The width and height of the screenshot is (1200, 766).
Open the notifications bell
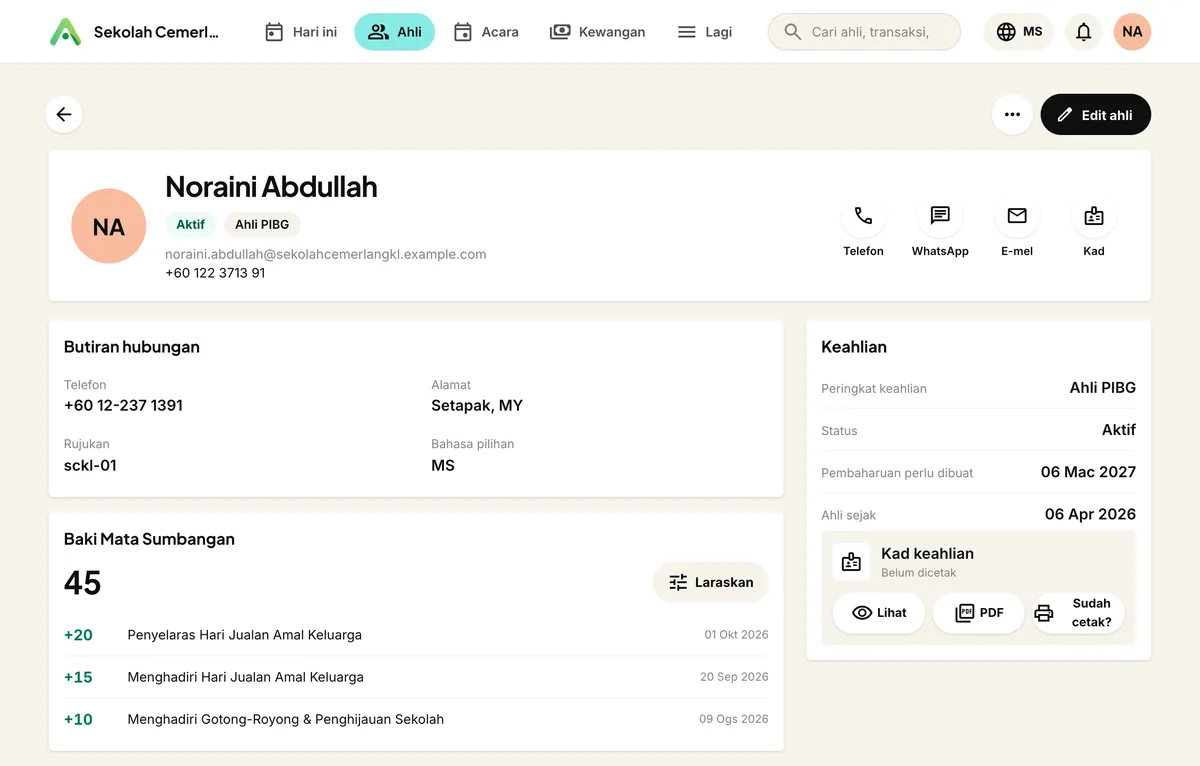pyautogui.click(x=1083, y=32)
